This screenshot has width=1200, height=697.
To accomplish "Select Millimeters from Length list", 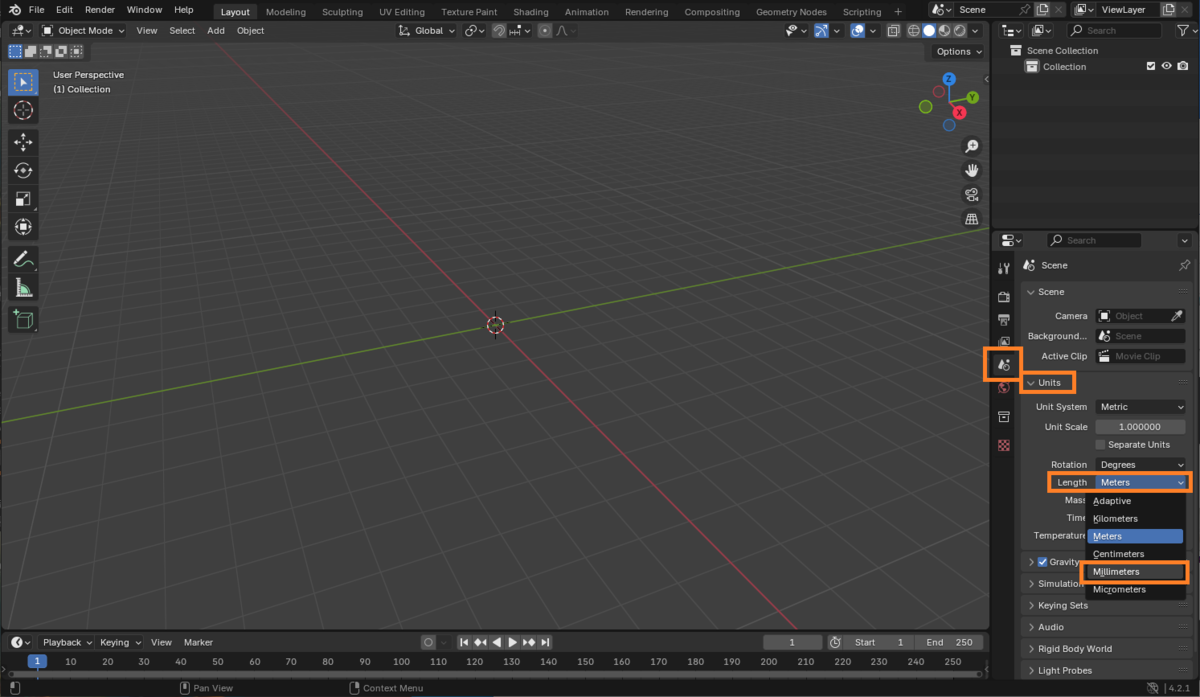I will click(1136, 572).
